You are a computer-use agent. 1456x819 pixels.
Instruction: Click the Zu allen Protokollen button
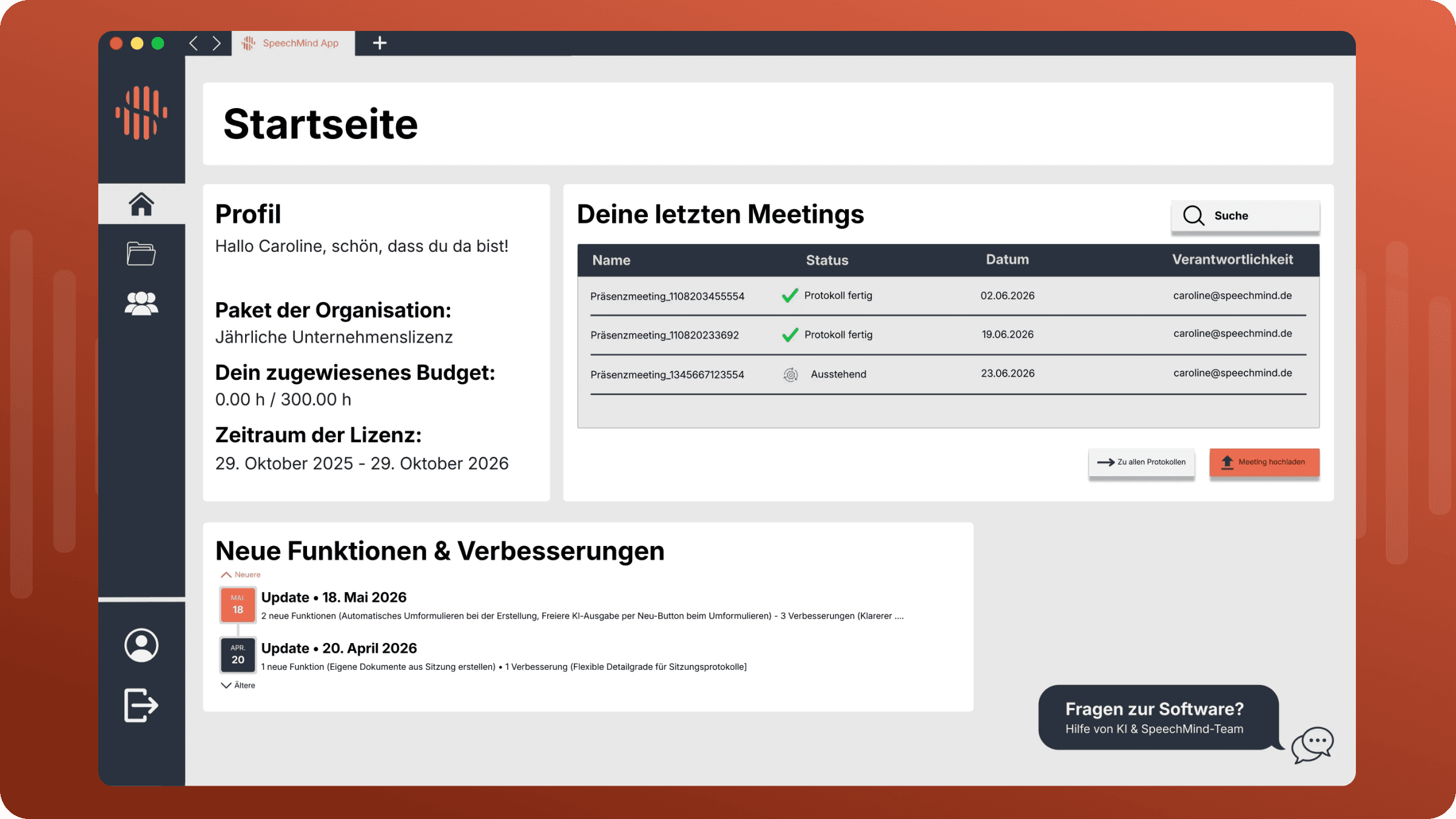pyautogui.click(x=1141, y=462)
